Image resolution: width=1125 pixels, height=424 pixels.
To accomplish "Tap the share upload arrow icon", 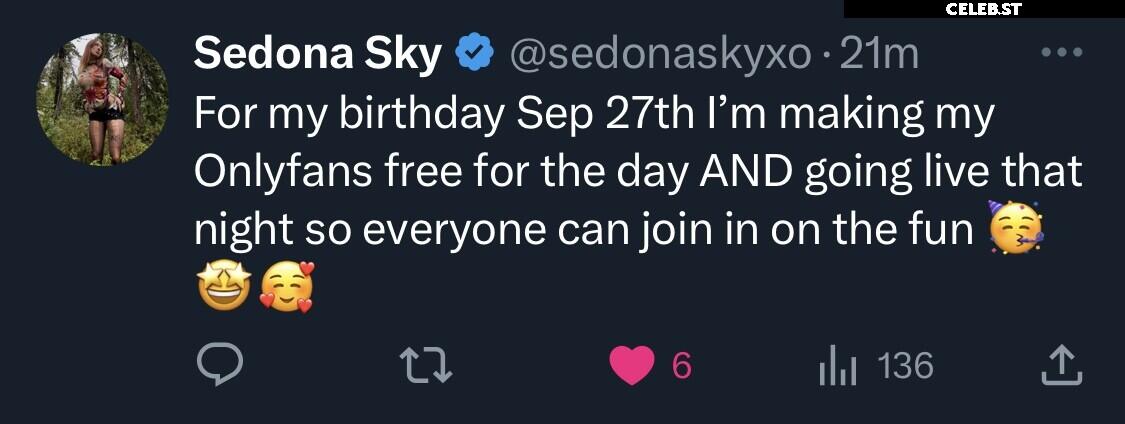I will (1062, 366).
